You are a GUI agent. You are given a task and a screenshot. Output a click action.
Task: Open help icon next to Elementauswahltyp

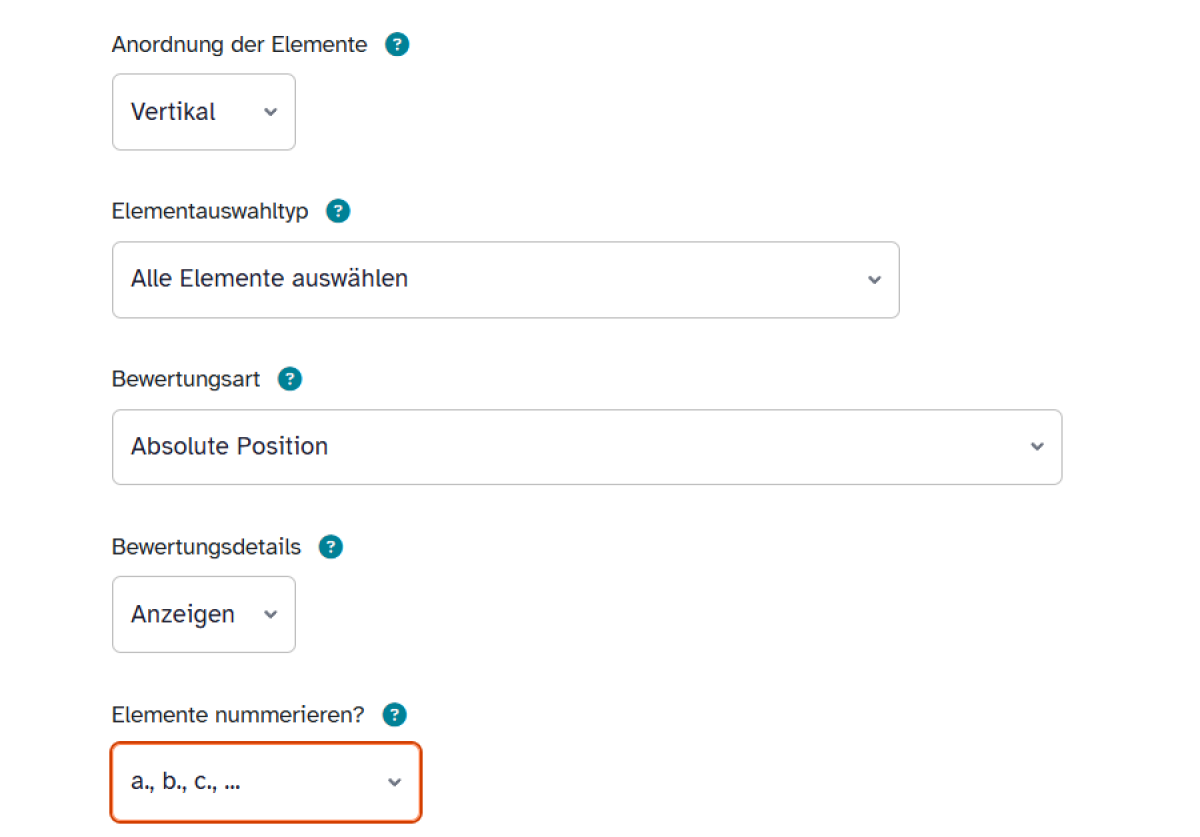click(x=338, y=212)
